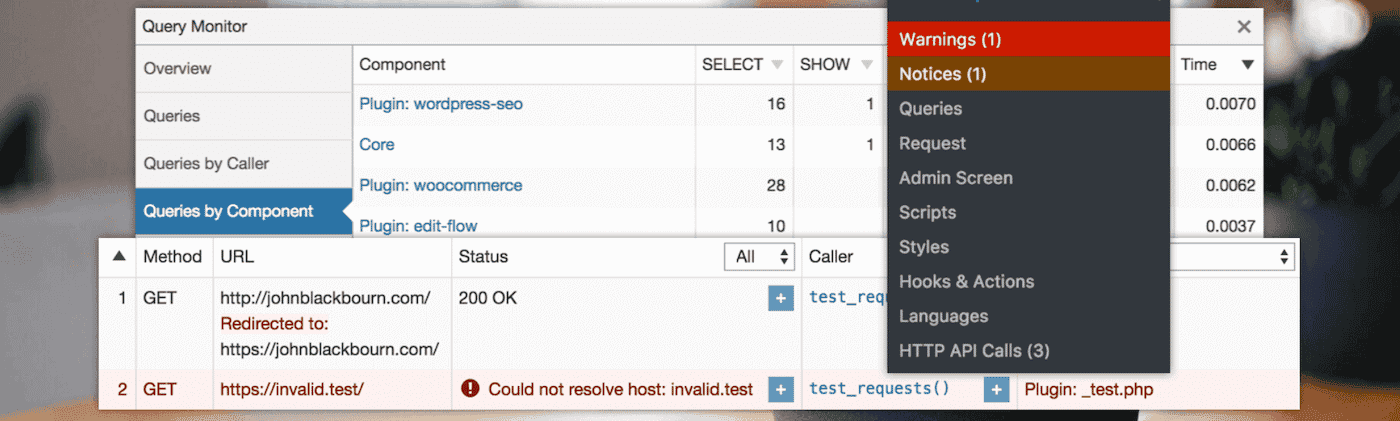Screen dimensions: 1400x421
Task: Open Warnings (1) in the menu
Action: pyautogui.click(x=950, y=40)
